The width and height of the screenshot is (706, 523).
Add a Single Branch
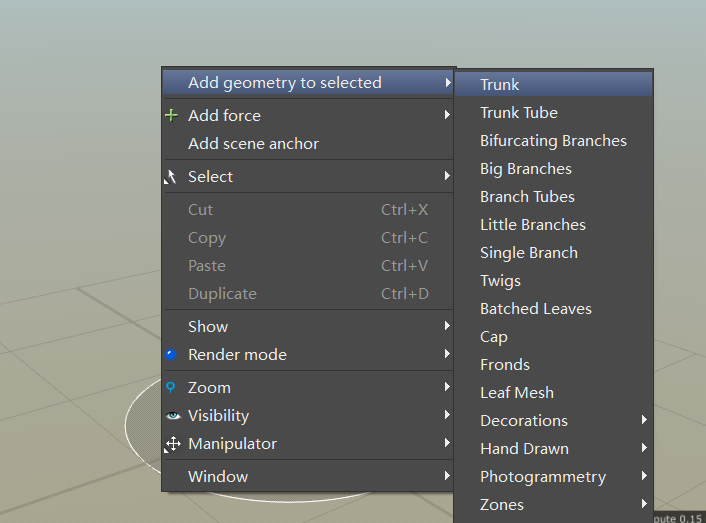pyautogui.click(x=553, y=252)
